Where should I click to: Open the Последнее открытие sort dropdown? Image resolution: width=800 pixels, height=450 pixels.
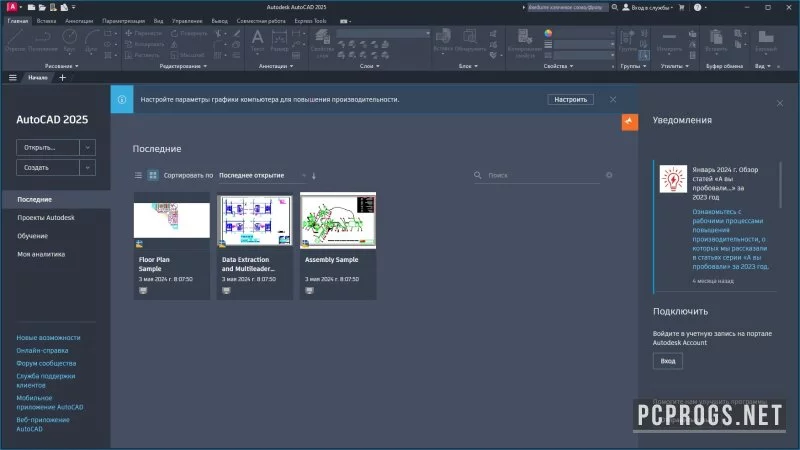pos(262,175)
